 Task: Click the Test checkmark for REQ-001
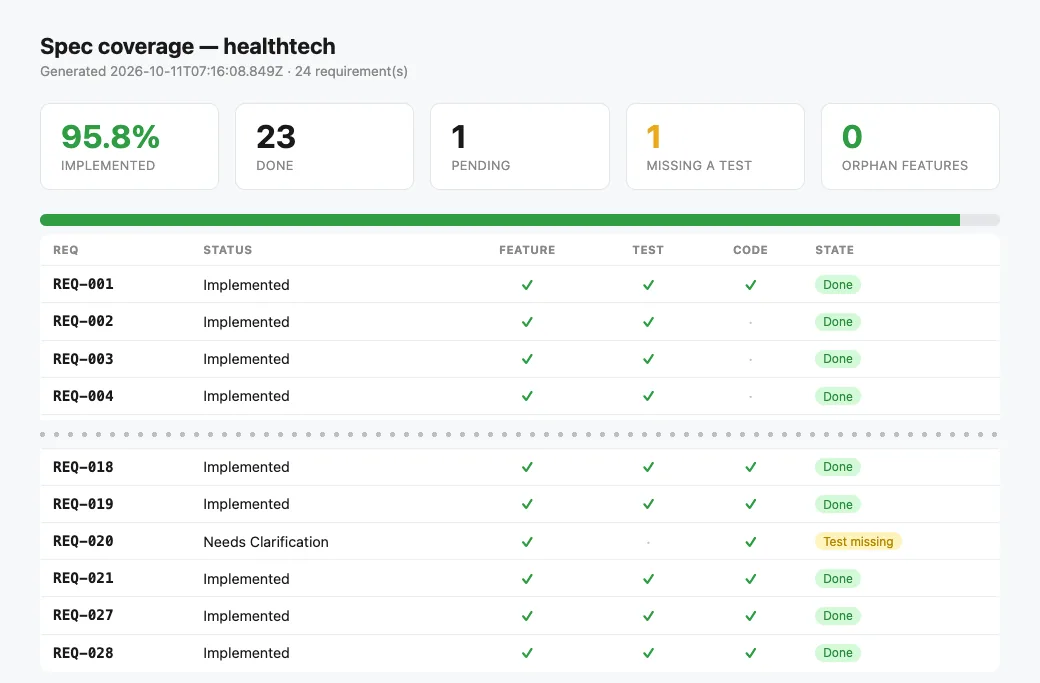[648, 285]
